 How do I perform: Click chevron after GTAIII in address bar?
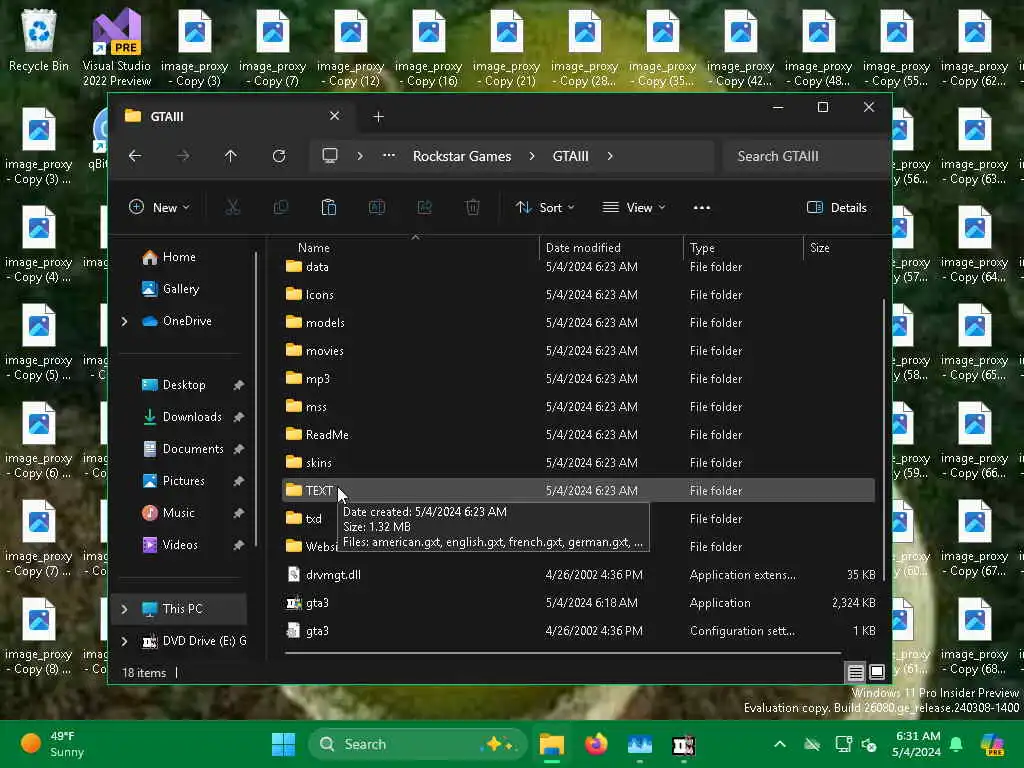610,156
